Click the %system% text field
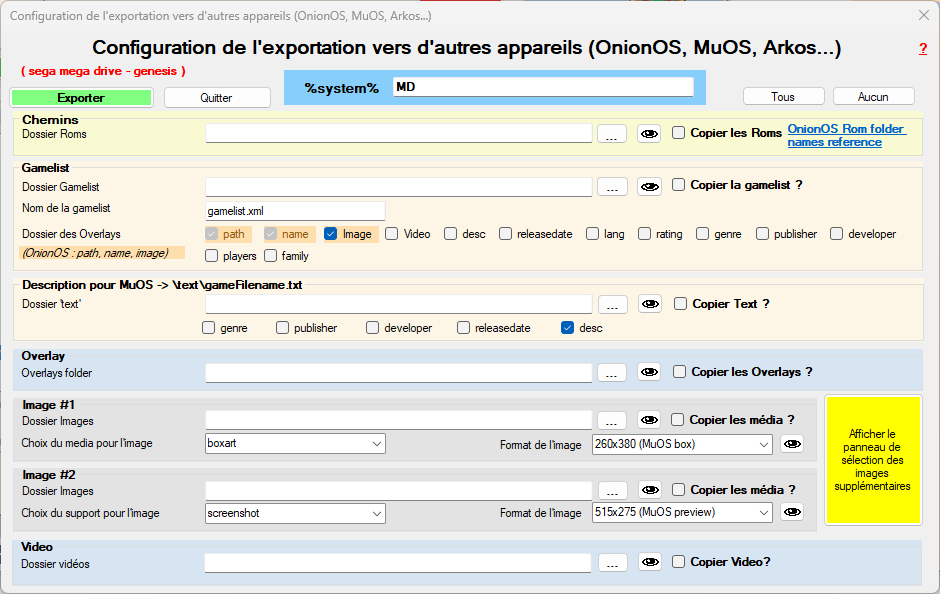The image size is (940, 594). [542, 87]
